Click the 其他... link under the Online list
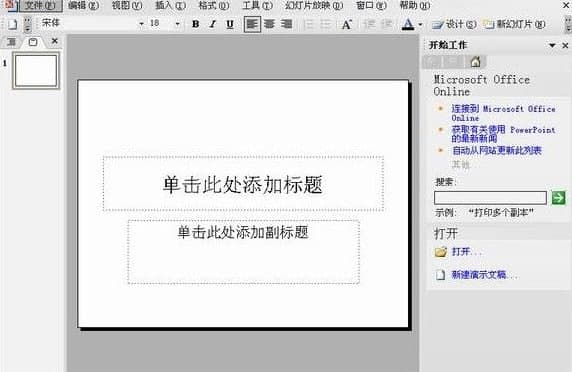572x372 pixels. tap(461, 165)
